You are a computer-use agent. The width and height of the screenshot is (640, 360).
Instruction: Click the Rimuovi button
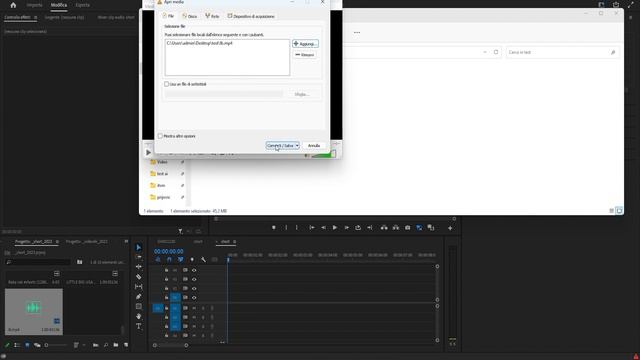coord(304,55)
